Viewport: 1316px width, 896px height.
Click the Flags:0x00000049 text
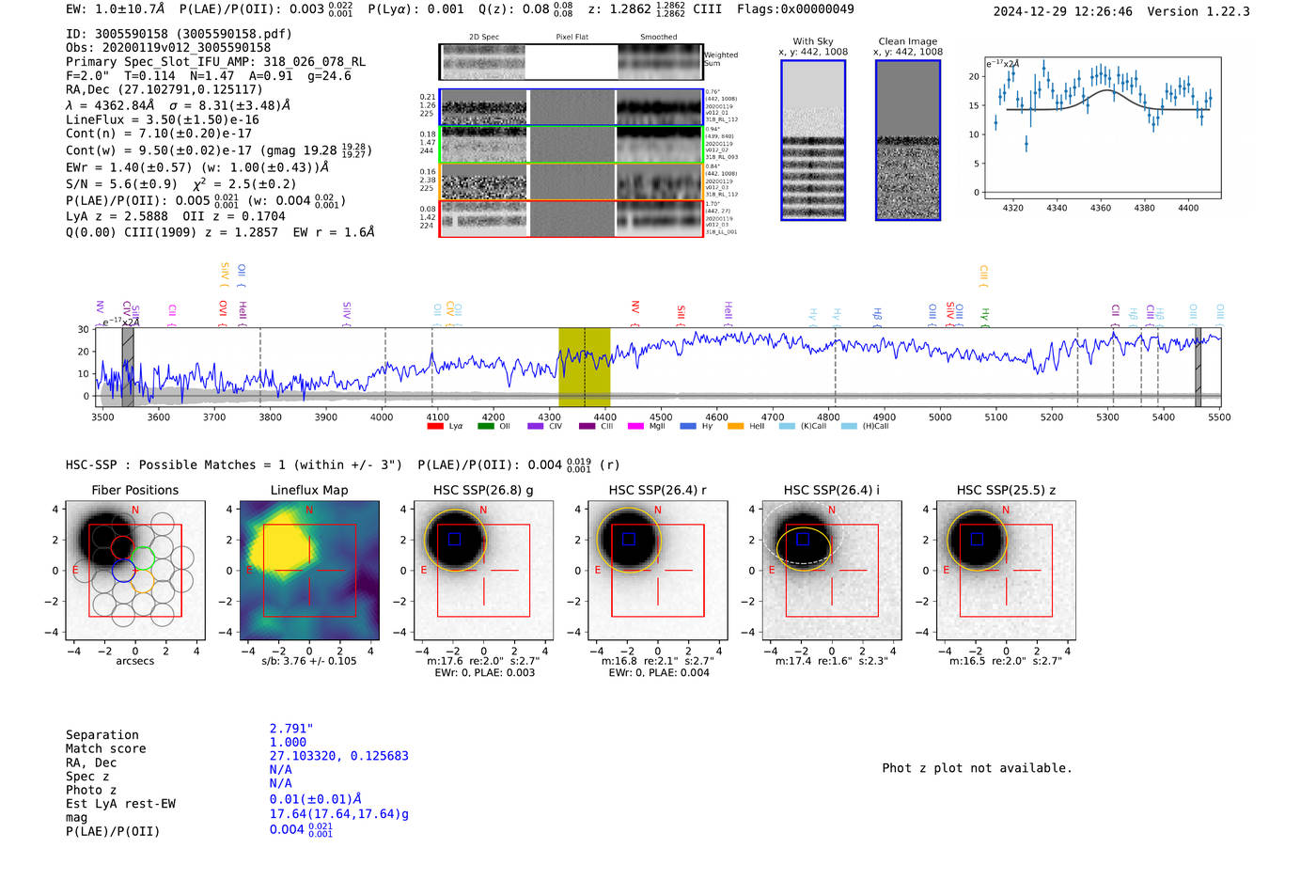tap(795, 9)
